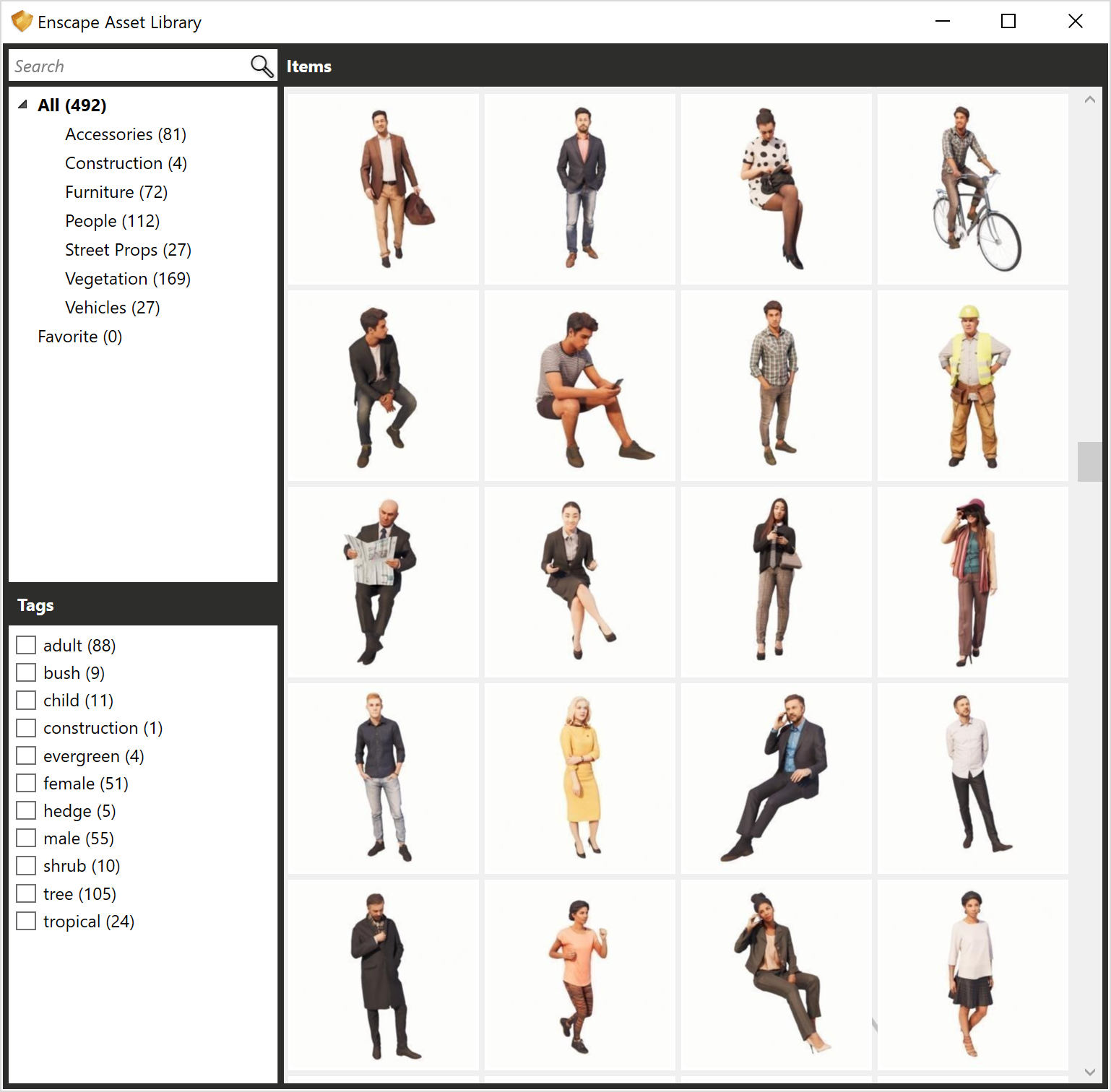
Task: Click the search magnifying glass icon
Action: tap(260, 66)
